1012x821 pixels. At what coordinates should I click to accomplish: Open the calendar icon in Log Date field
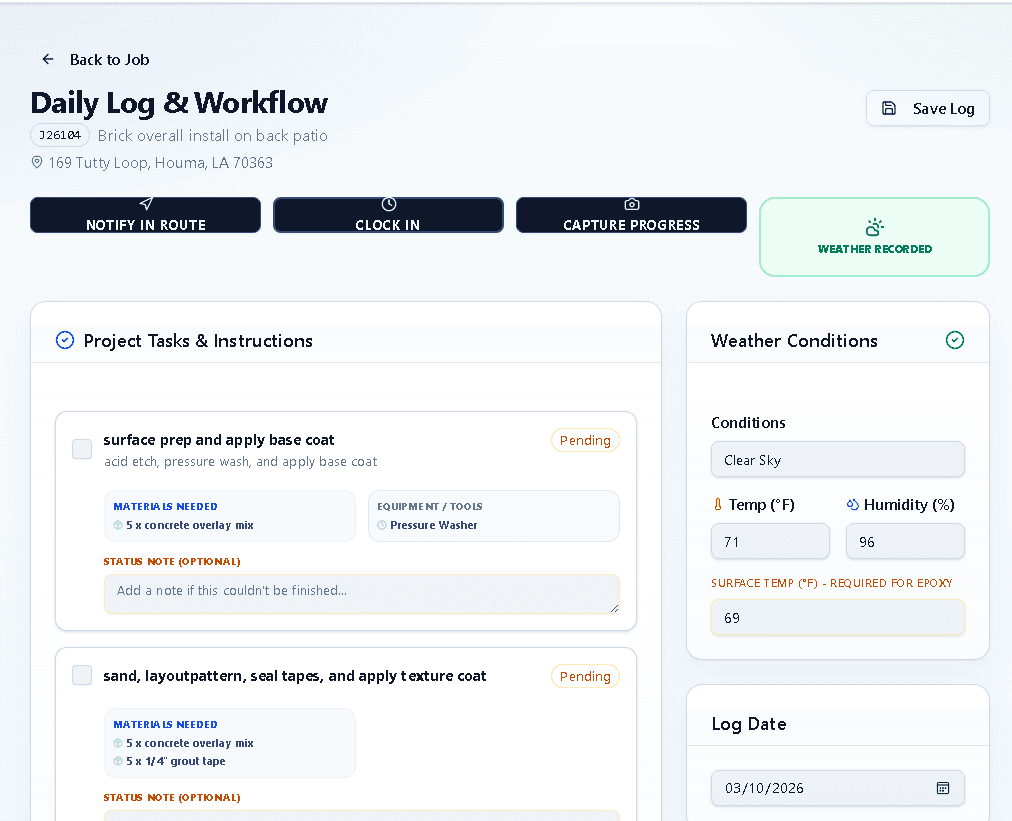click(942, 788)
